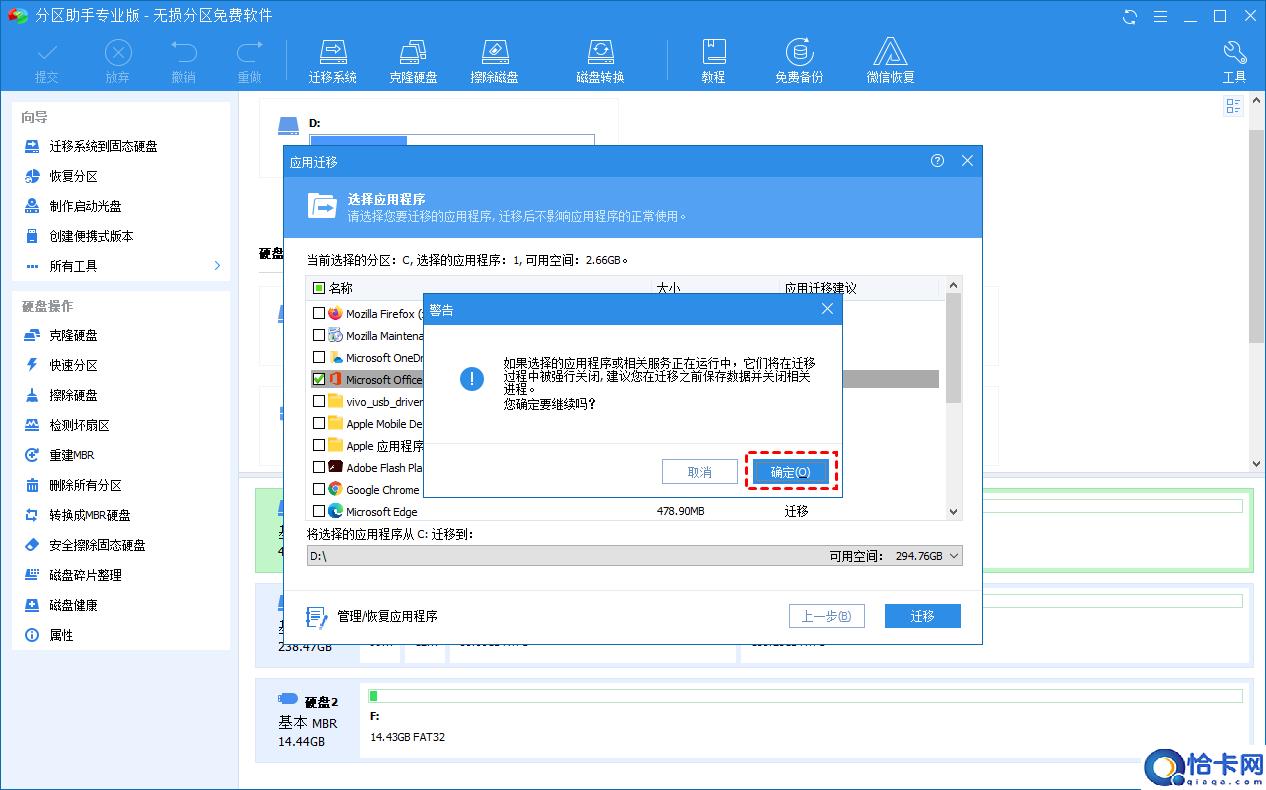This screenshot has height=790, width=1266.
Task: Select the Microsoft Edge row text
Action: click(382, 511)
